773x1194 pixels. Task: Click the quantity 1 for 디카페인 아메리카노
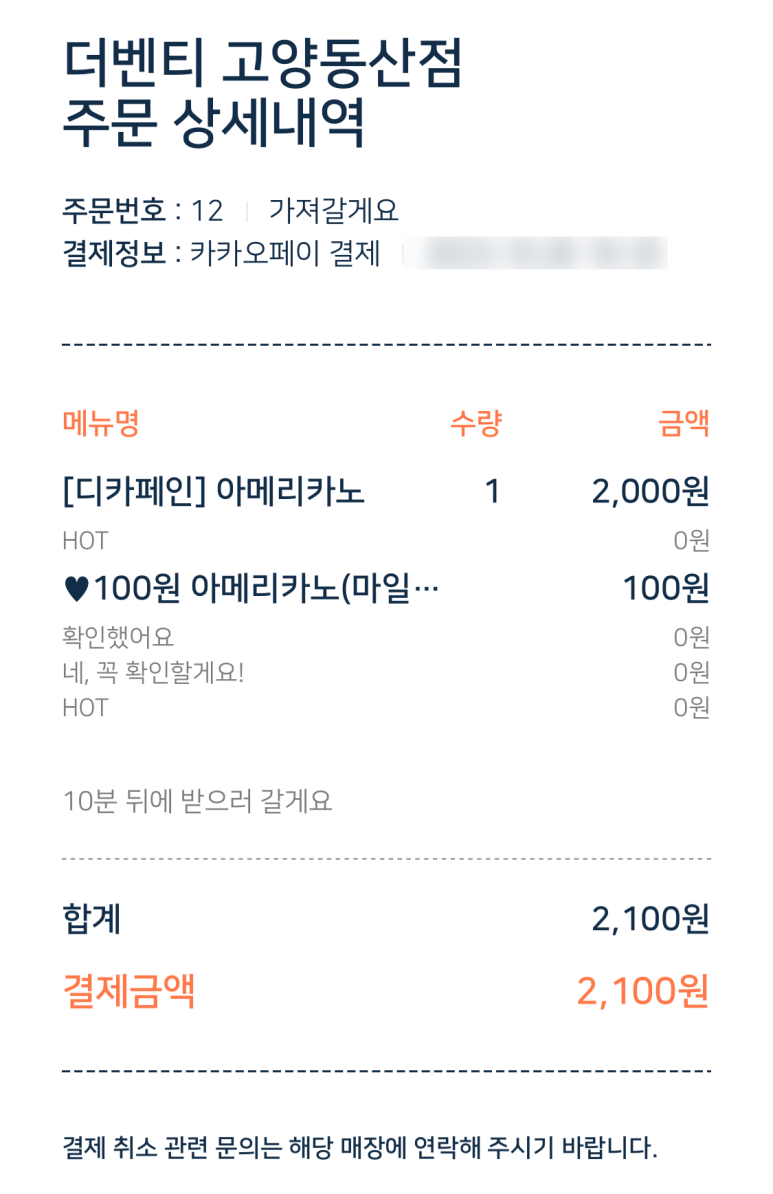click(492, 492)
